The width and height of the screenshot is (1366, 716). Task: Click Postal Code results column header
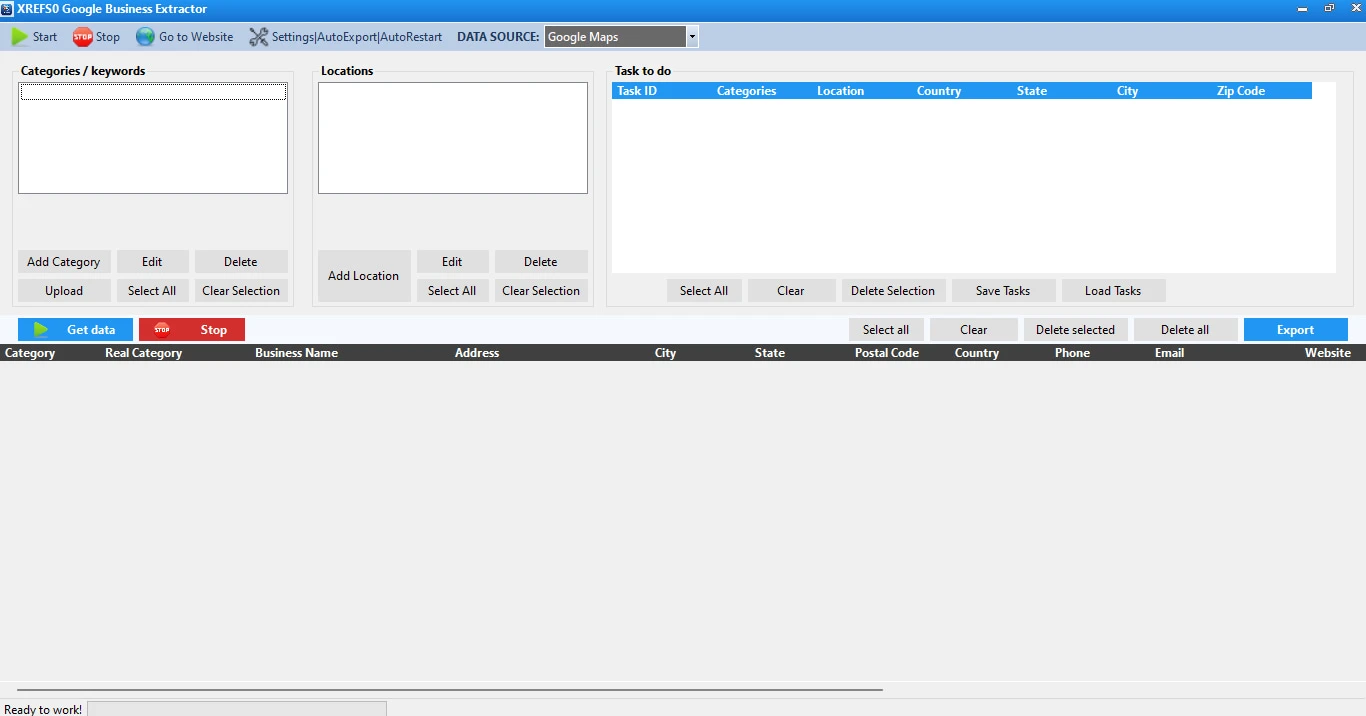click(x=887, y=353)
